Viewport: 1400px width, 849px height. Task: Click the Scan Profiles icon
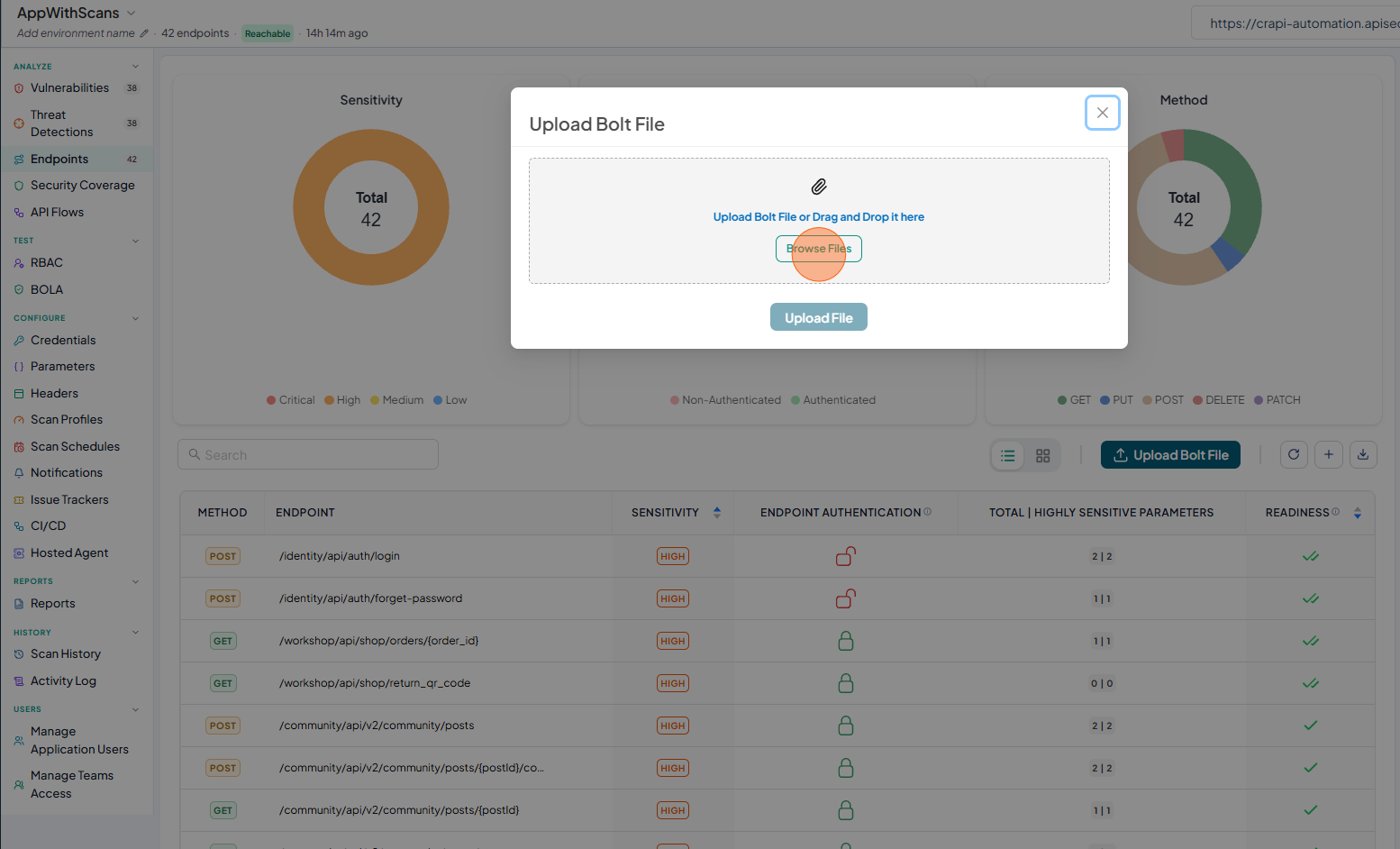point(19,420)
